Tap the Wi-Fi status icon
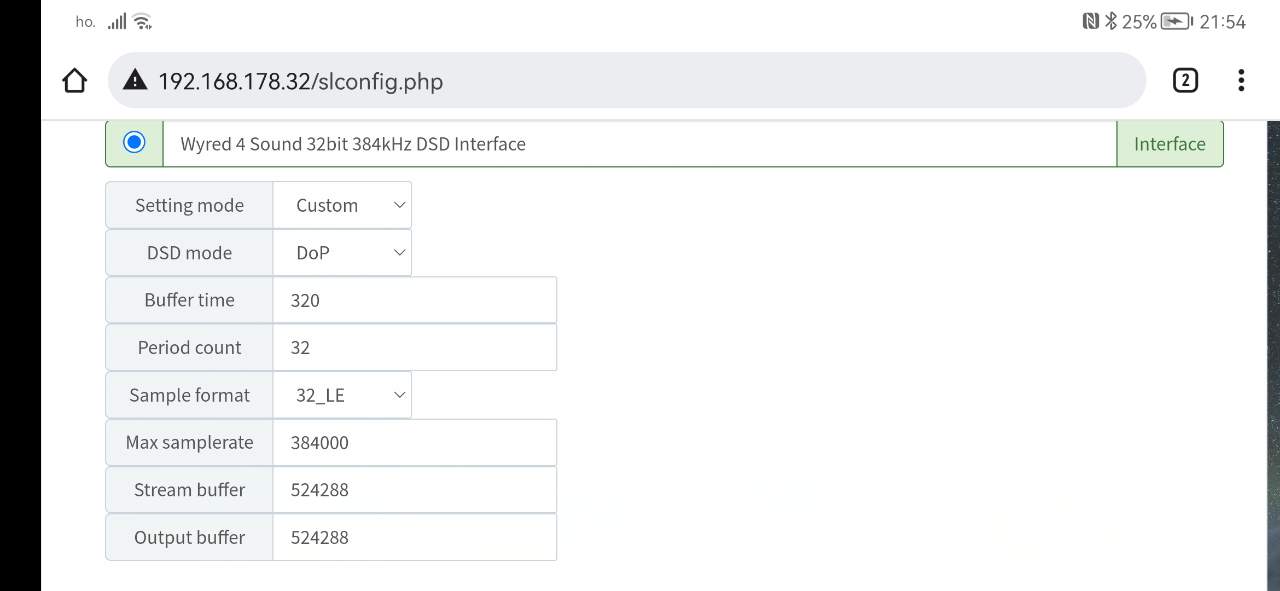The image size is (1280, 591). [142, 21]
